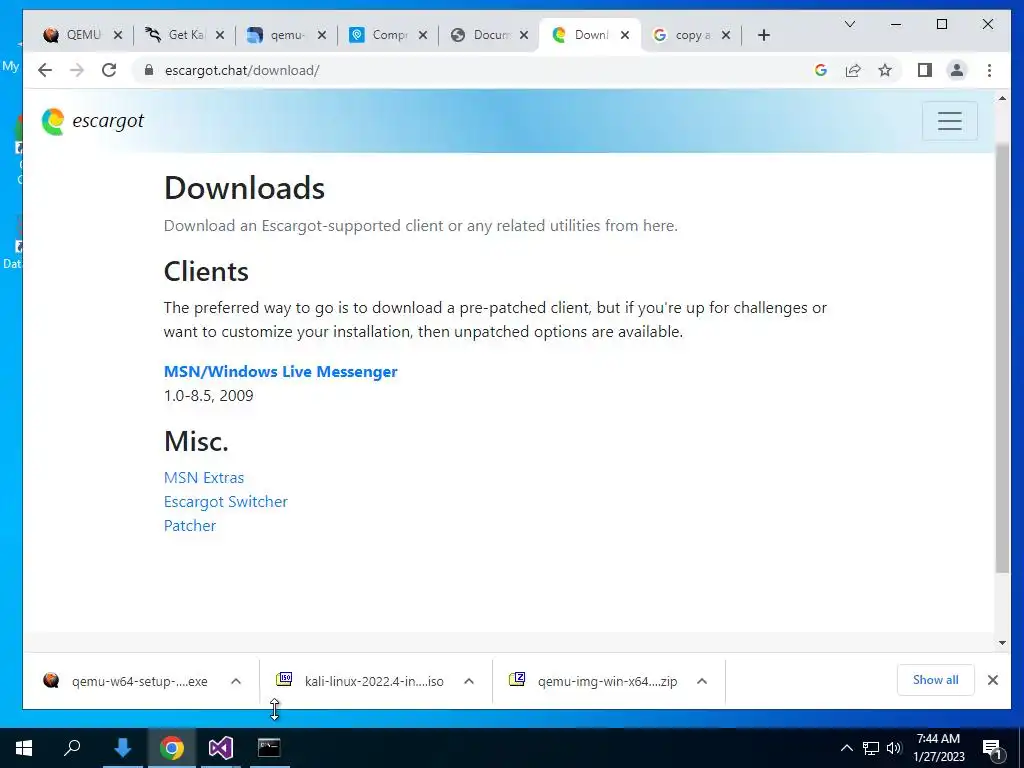Image resolution: width=1024 pixels, height=768 pixels.
Task: Share this page via share icon
Action: 853,71
